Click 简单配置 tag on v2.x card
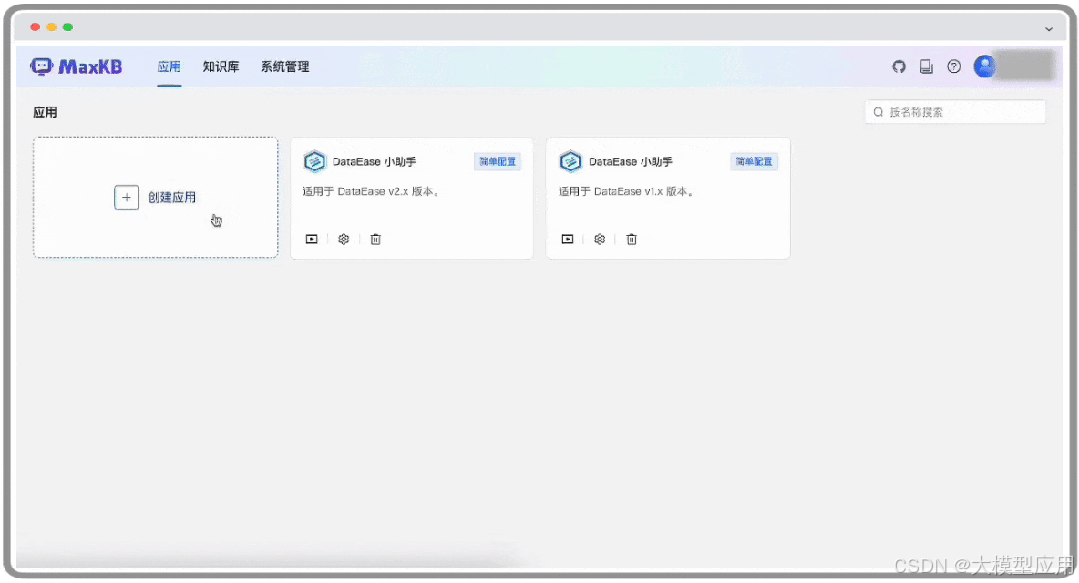The width and height of the screenshot is (1079, 583). coord(498,162)
